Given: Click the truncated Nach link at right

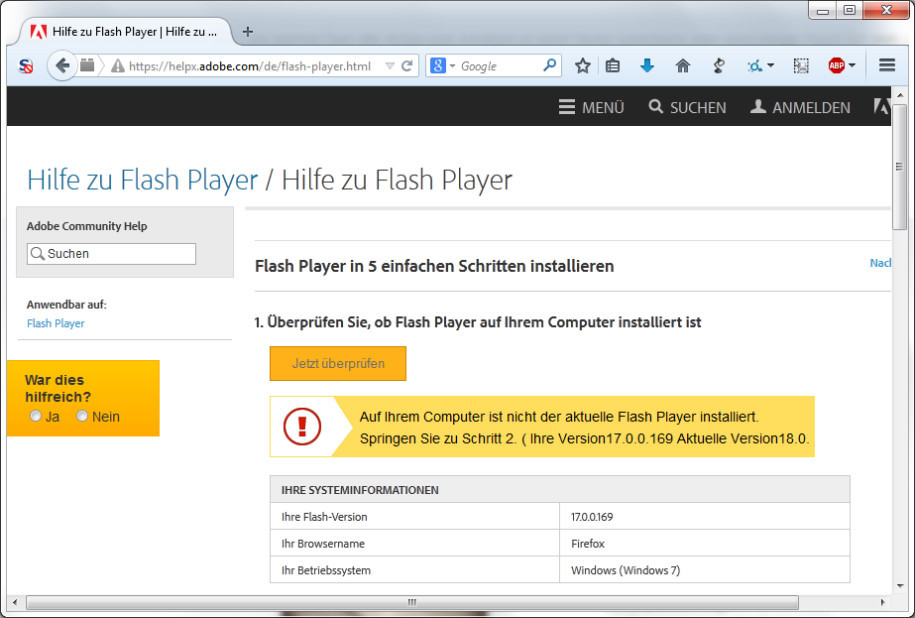Looking at the screenshot, I should [880, 263].
